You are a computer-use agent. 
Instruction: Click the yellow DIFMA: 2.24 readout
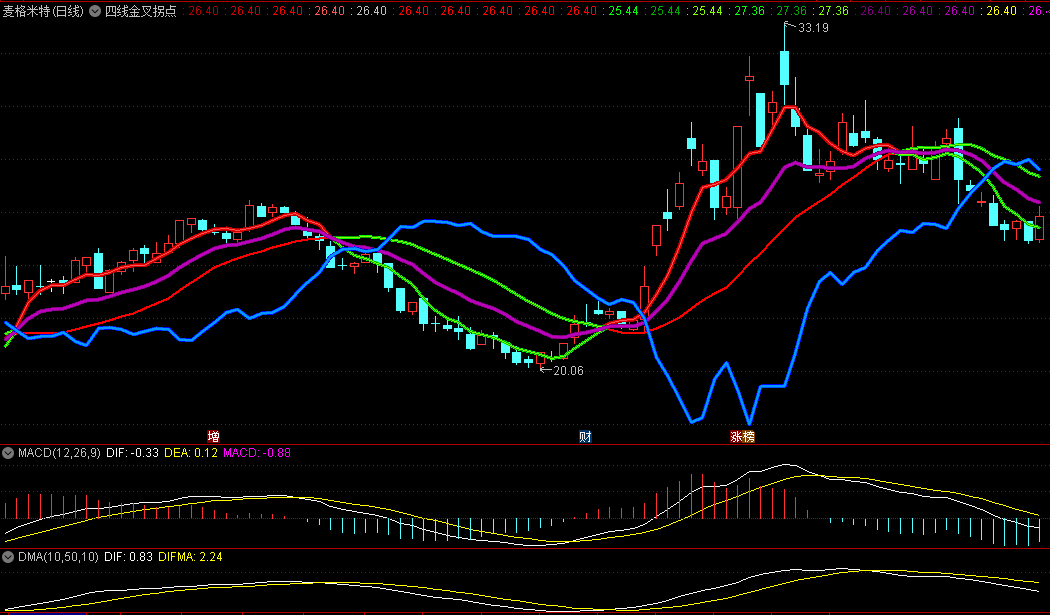tap(190, 557)
